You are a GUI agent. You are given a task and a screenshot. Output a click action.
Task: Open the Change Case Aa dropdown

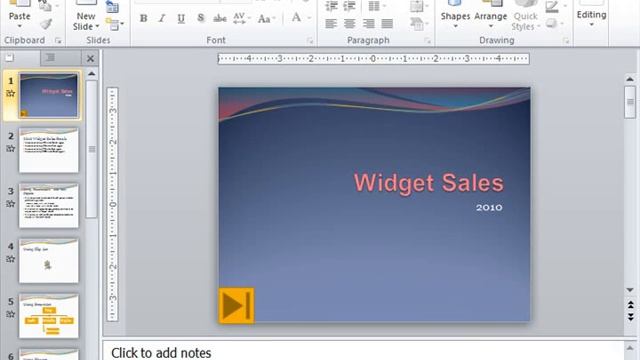click(x=267, y=18)
